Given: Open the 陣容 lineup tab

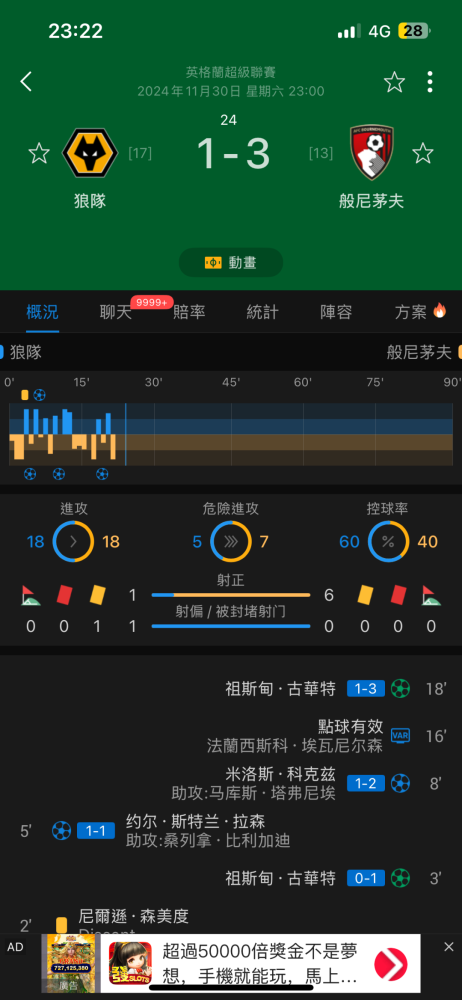Looking at the screenshot, I should click(336, 312).
